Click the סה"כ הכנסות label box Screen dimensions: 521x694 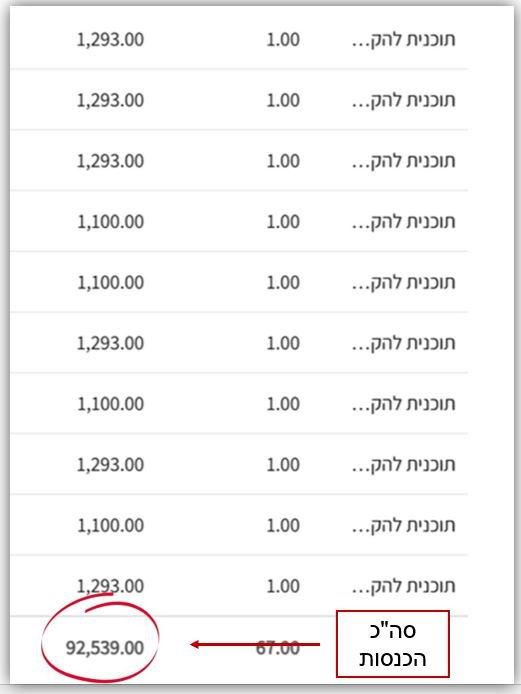coord(393,644)
